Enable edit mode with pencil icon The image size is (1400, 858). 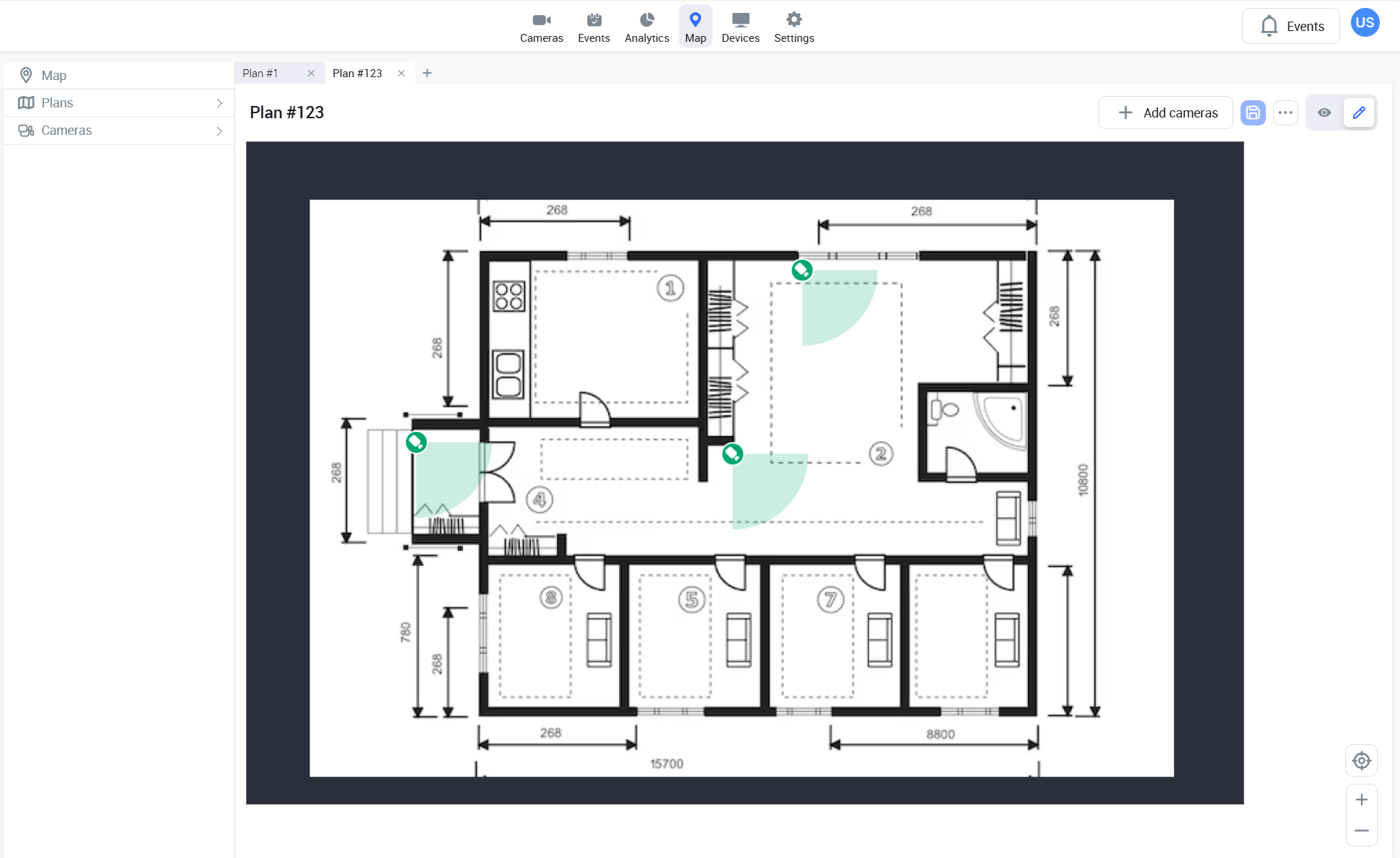click(1359, 112)
